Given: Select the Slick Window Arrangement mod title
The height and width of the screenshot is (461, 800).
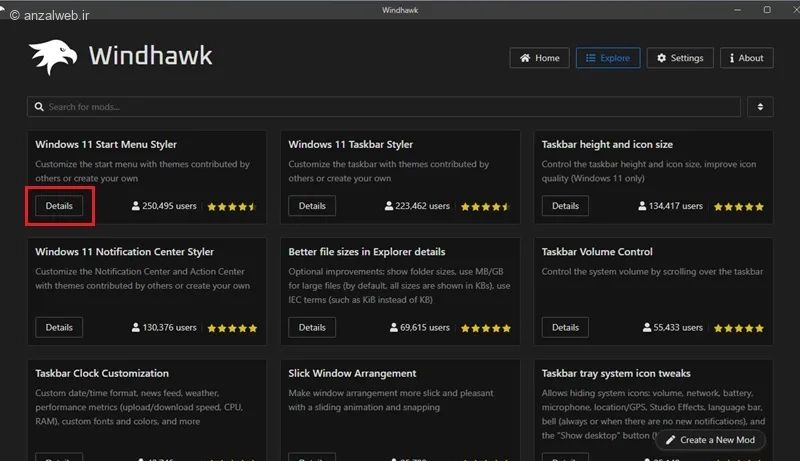Looking at the screenshot, I should tap(352, 373).
